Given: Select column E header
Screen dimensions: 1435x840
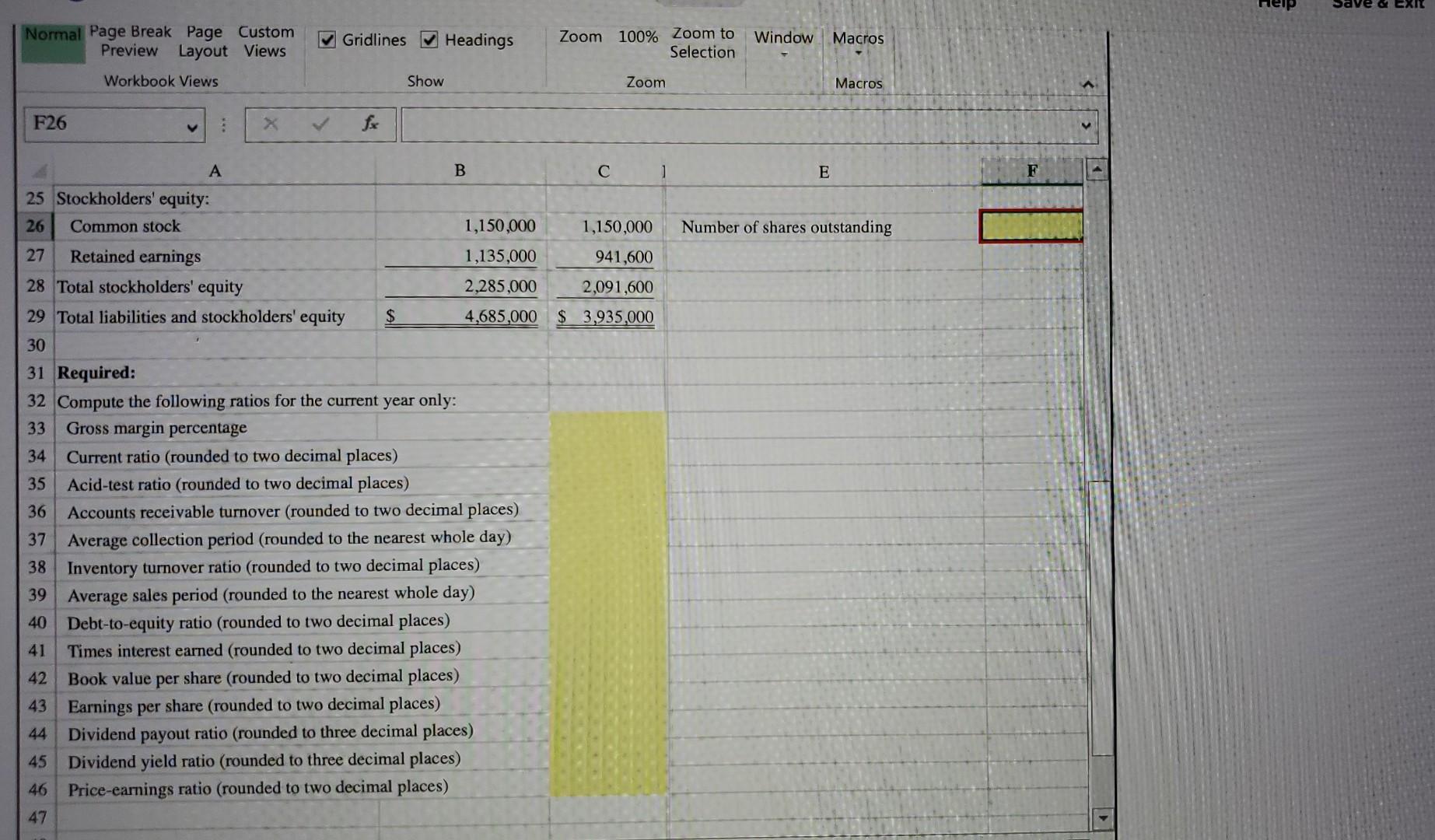Looking at the screenshot, I should point(824,172).
